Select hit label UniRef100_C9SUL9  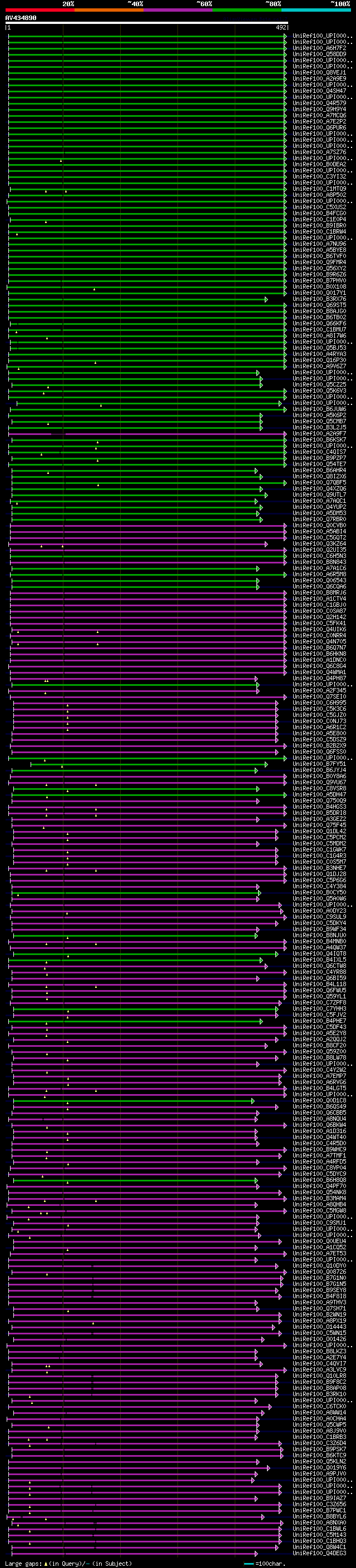319,917
